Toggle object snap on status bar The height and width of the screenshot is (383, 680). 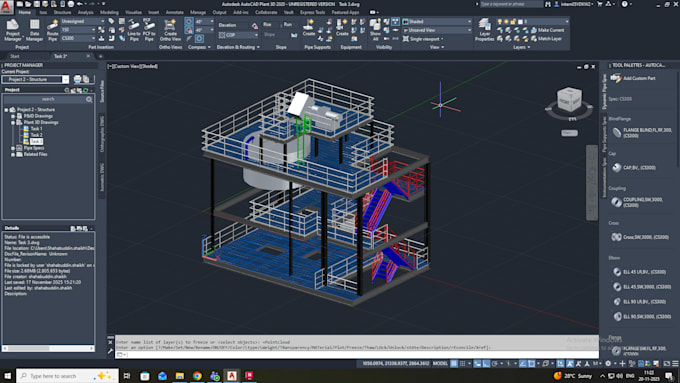531,363
